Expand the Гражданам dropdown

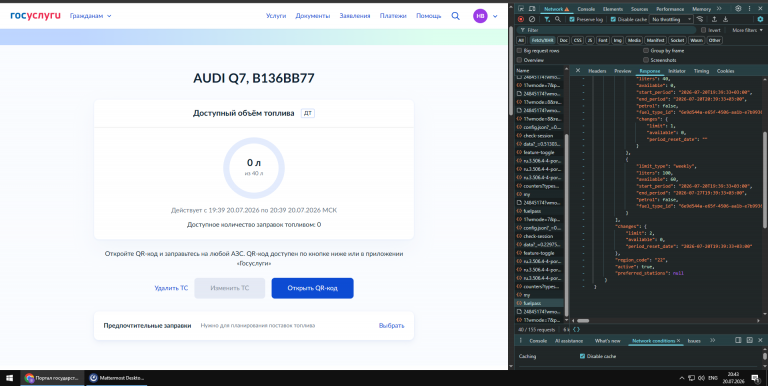pyautogui.click(x=91, y=16)
